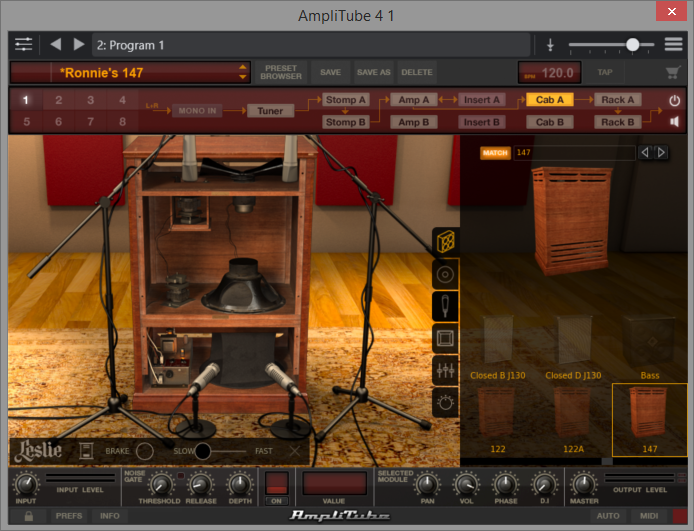Open the Stomp A module

click(x=346, y=100)
